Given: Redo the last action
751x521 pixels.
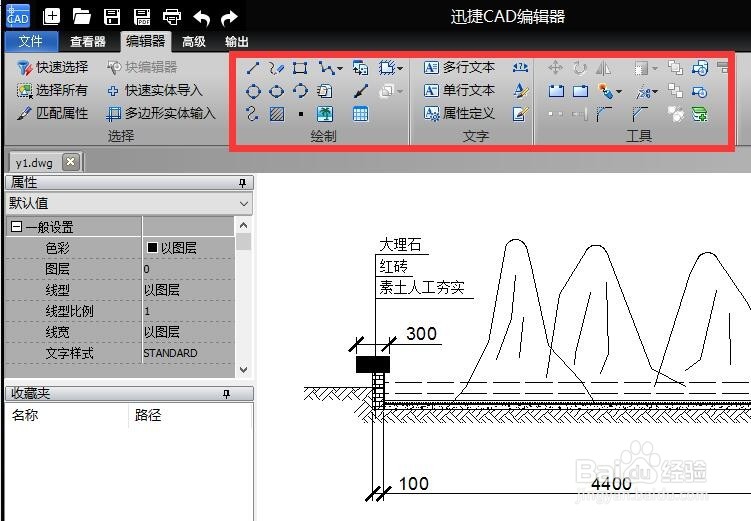Looking at the screenshot, I should point(229,18).
